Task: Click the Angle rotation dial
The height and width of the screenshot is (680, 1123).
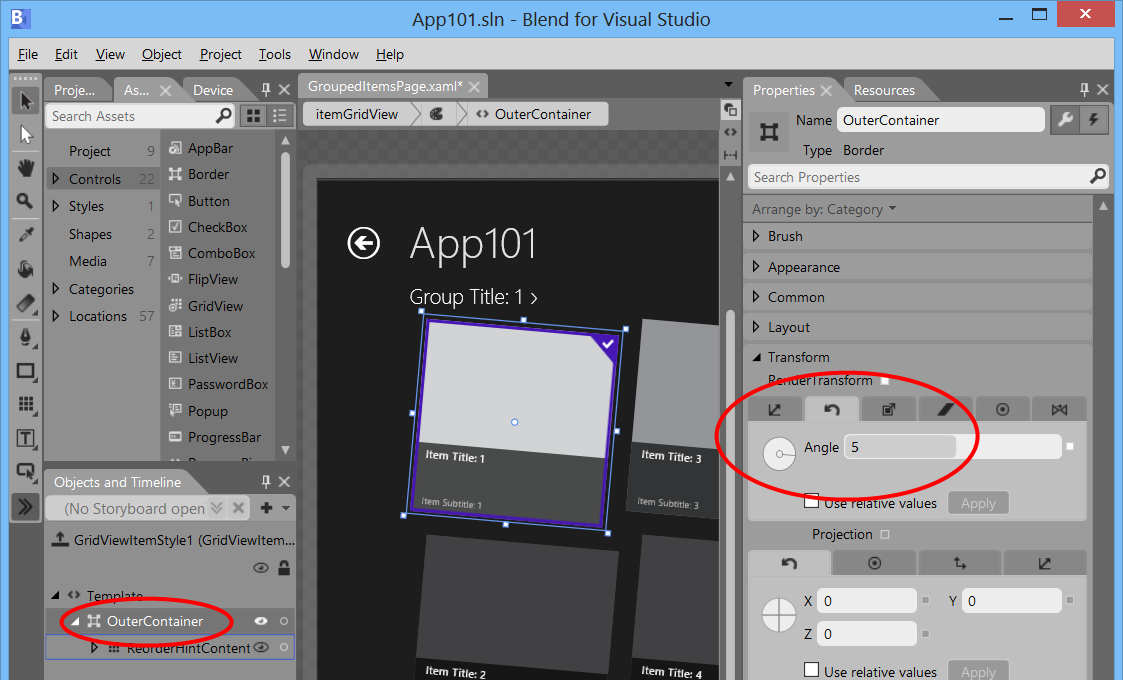Action: [x=779, y=453]
